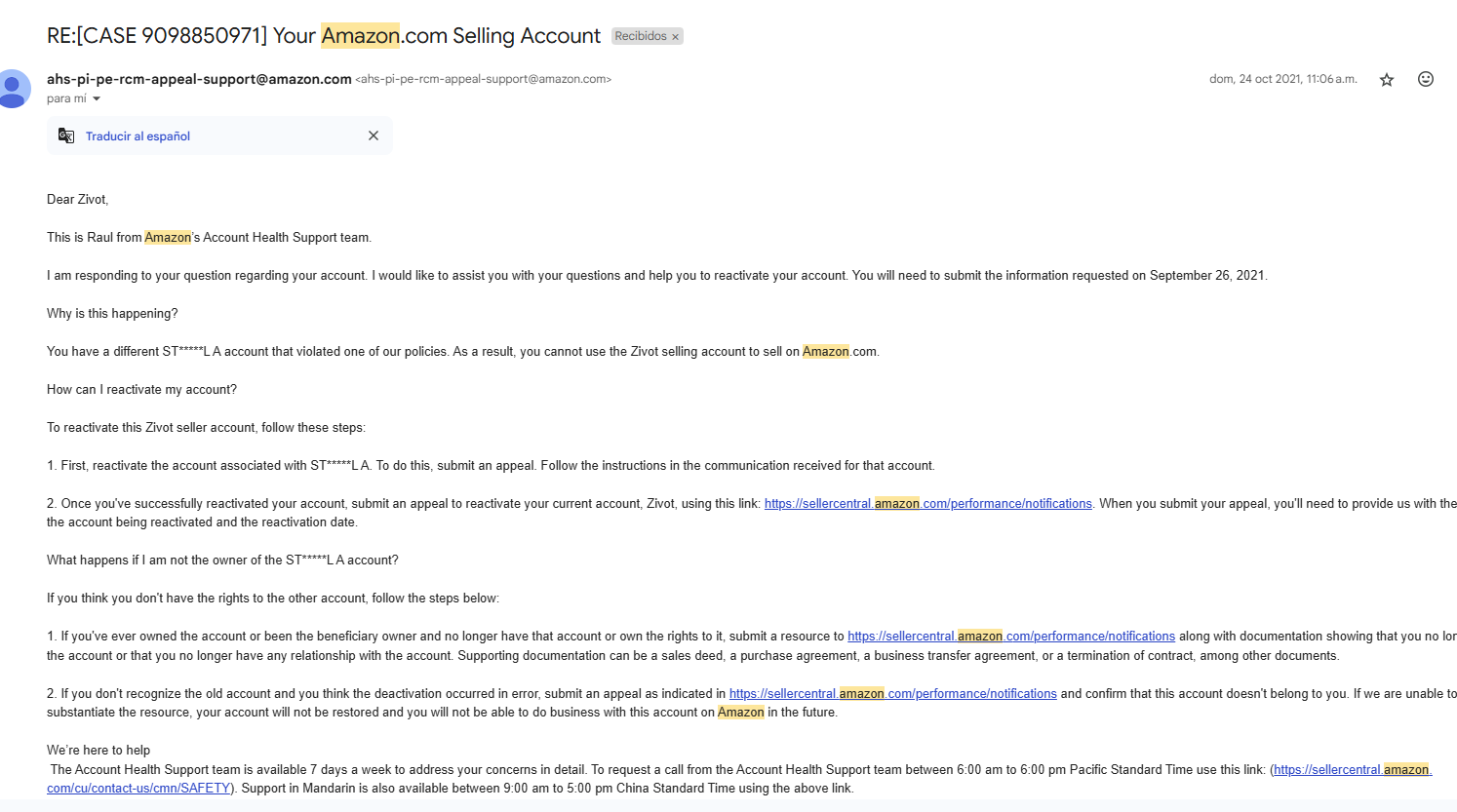This screenshot has width=1457, height=812.
Task: Click 'To reactivate this Zivot seller account' line
Action: click(207, 428)
